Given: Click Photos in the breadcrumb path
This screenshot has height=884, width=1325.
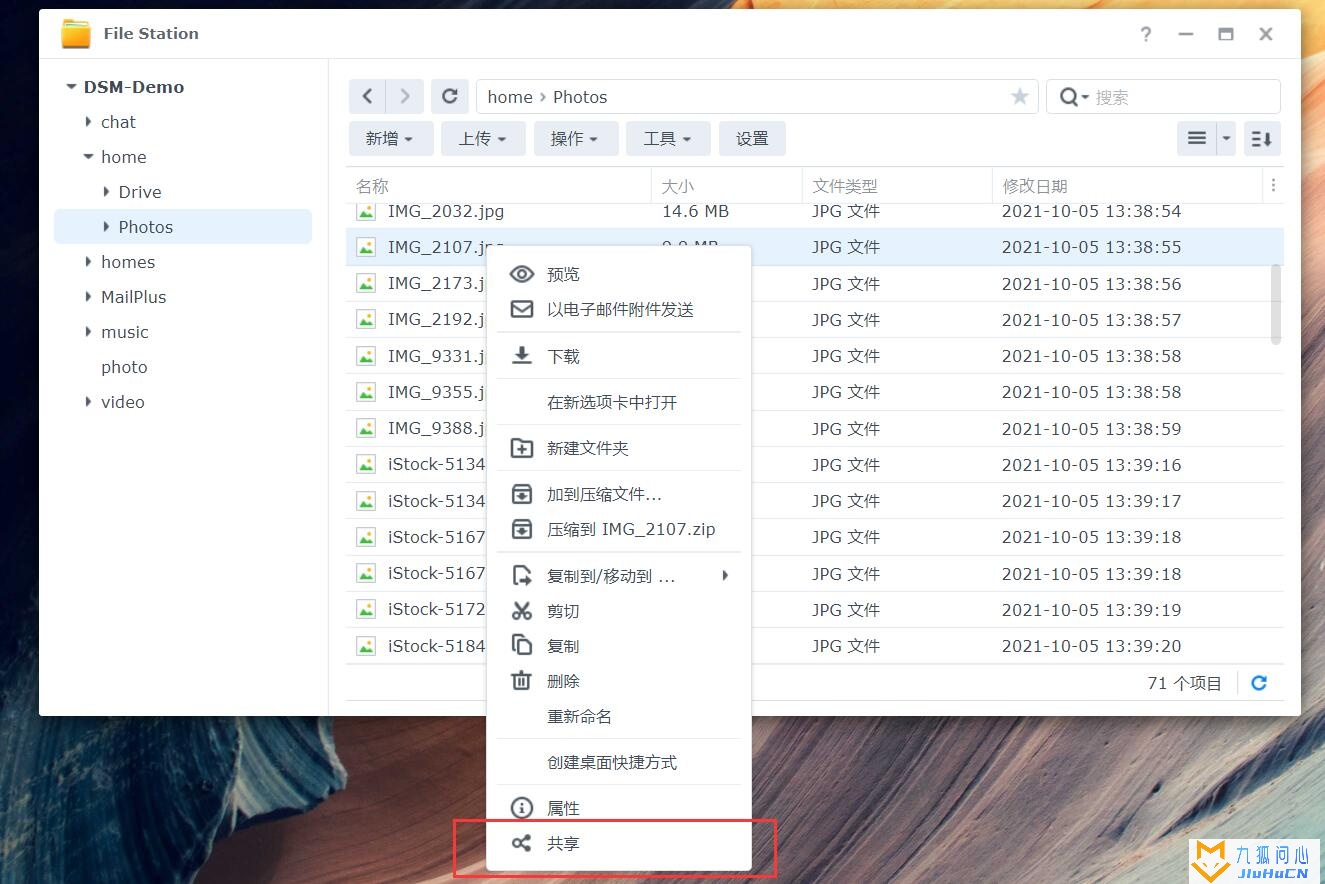Looking at the screenshot, I should (x=580, y=97).
